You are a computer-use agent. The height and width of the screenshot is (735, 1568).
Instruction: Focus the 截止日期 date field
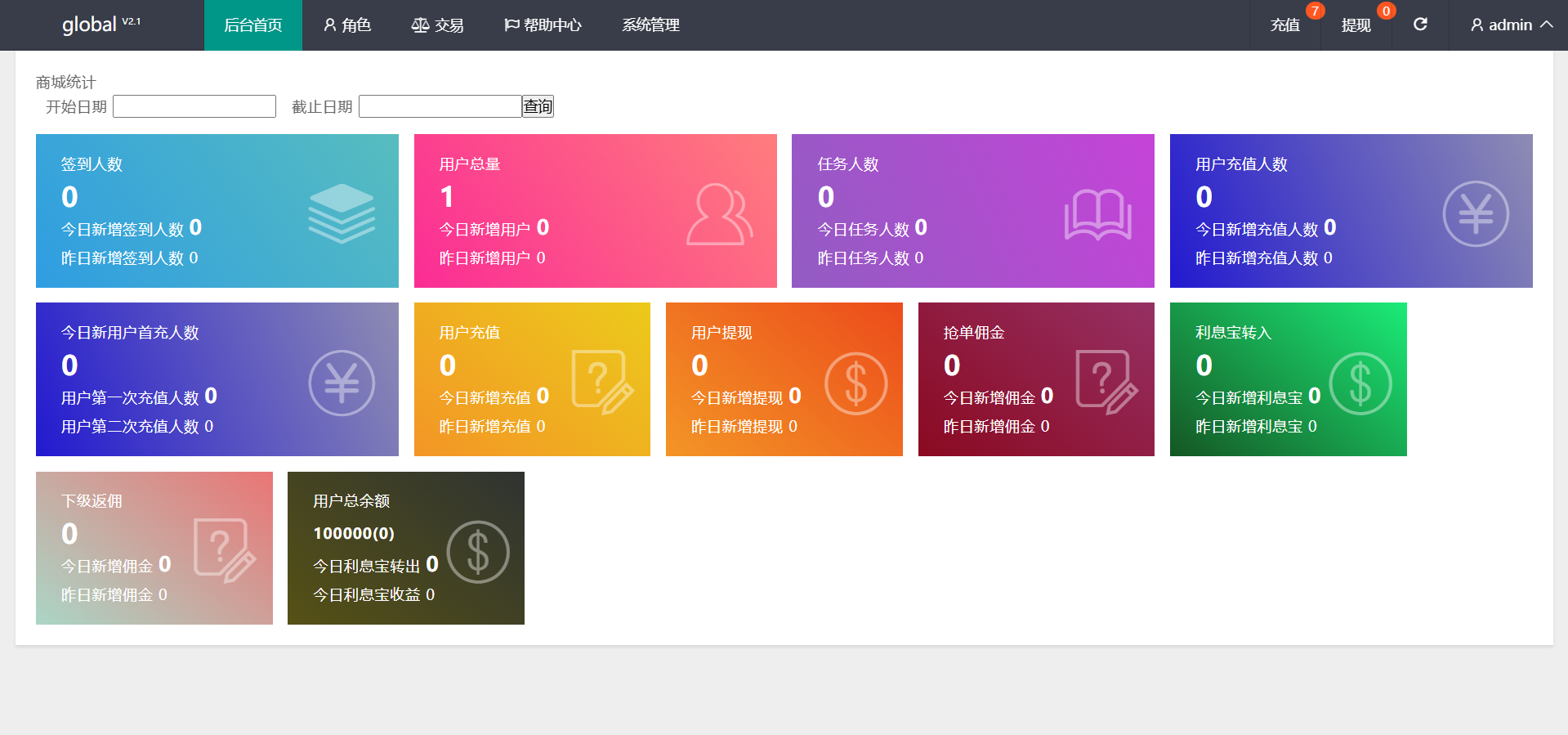click(x=440, y=106)
